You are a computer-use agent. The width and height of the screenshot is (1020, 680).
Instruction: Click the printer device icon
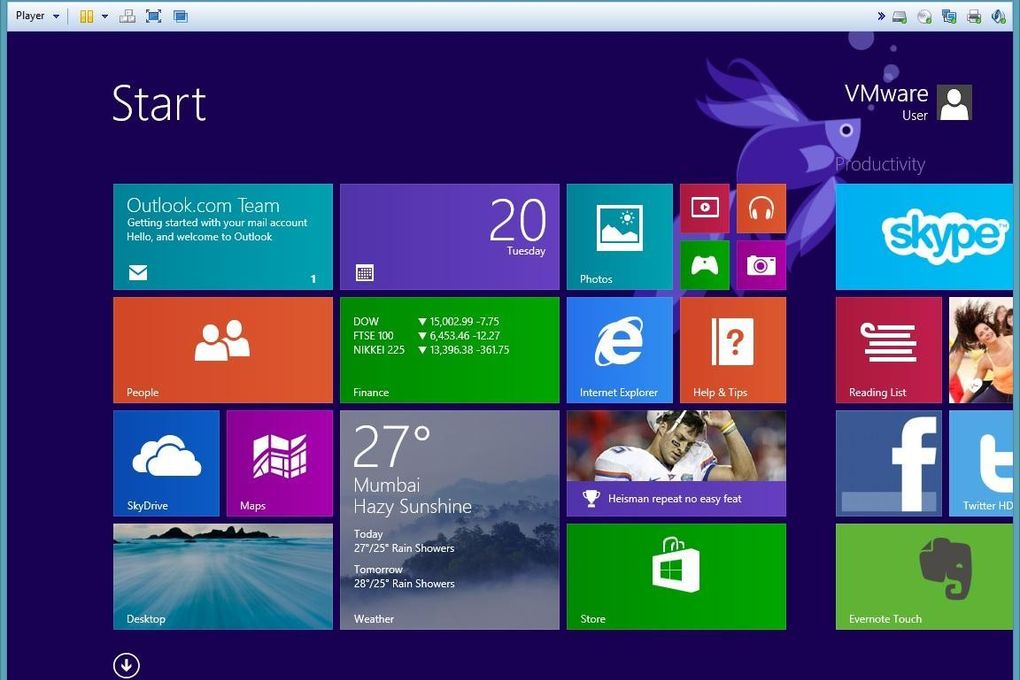[x=974, y=16]
